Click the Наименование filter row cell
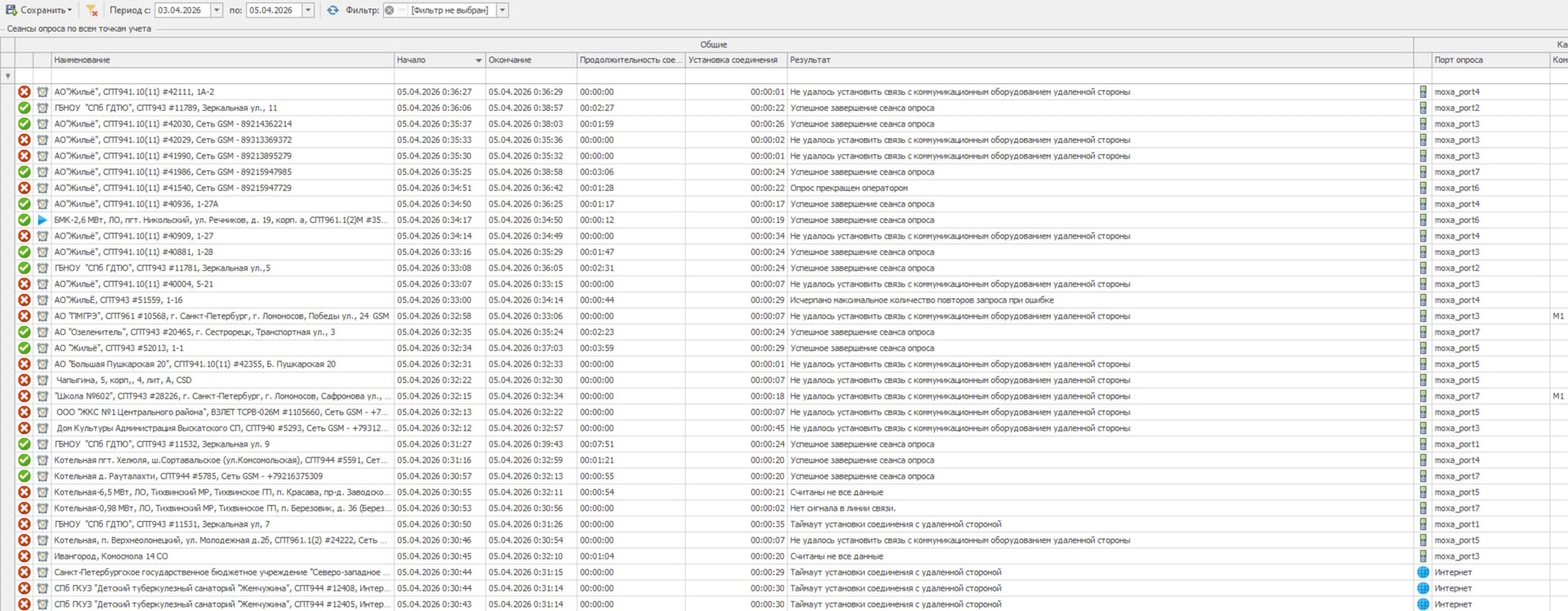This screenshot has width=1568, height=611. (x=222, y=76)
